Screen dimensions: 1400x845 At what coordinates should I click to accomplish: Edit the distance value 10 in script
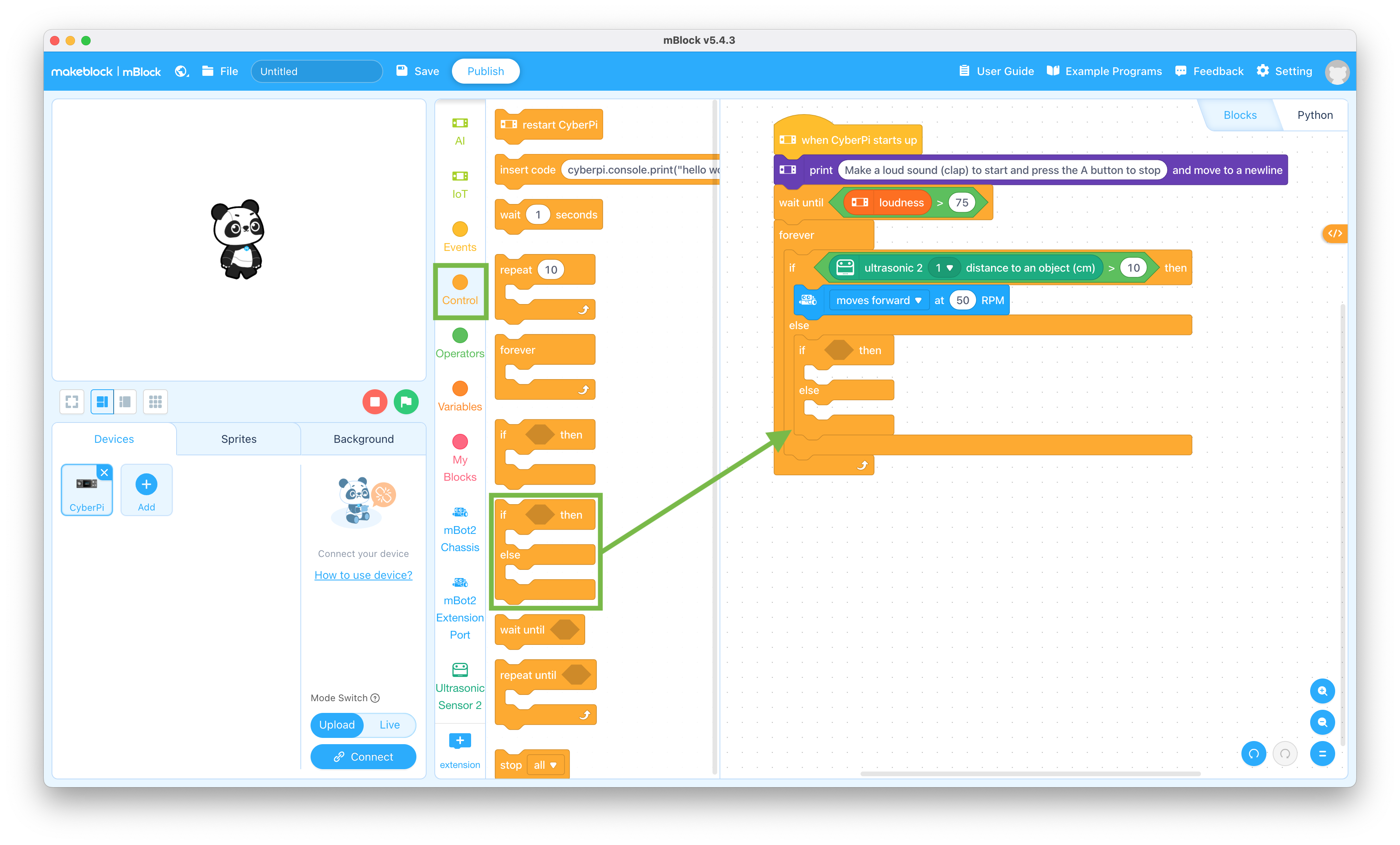point(1133,268)
